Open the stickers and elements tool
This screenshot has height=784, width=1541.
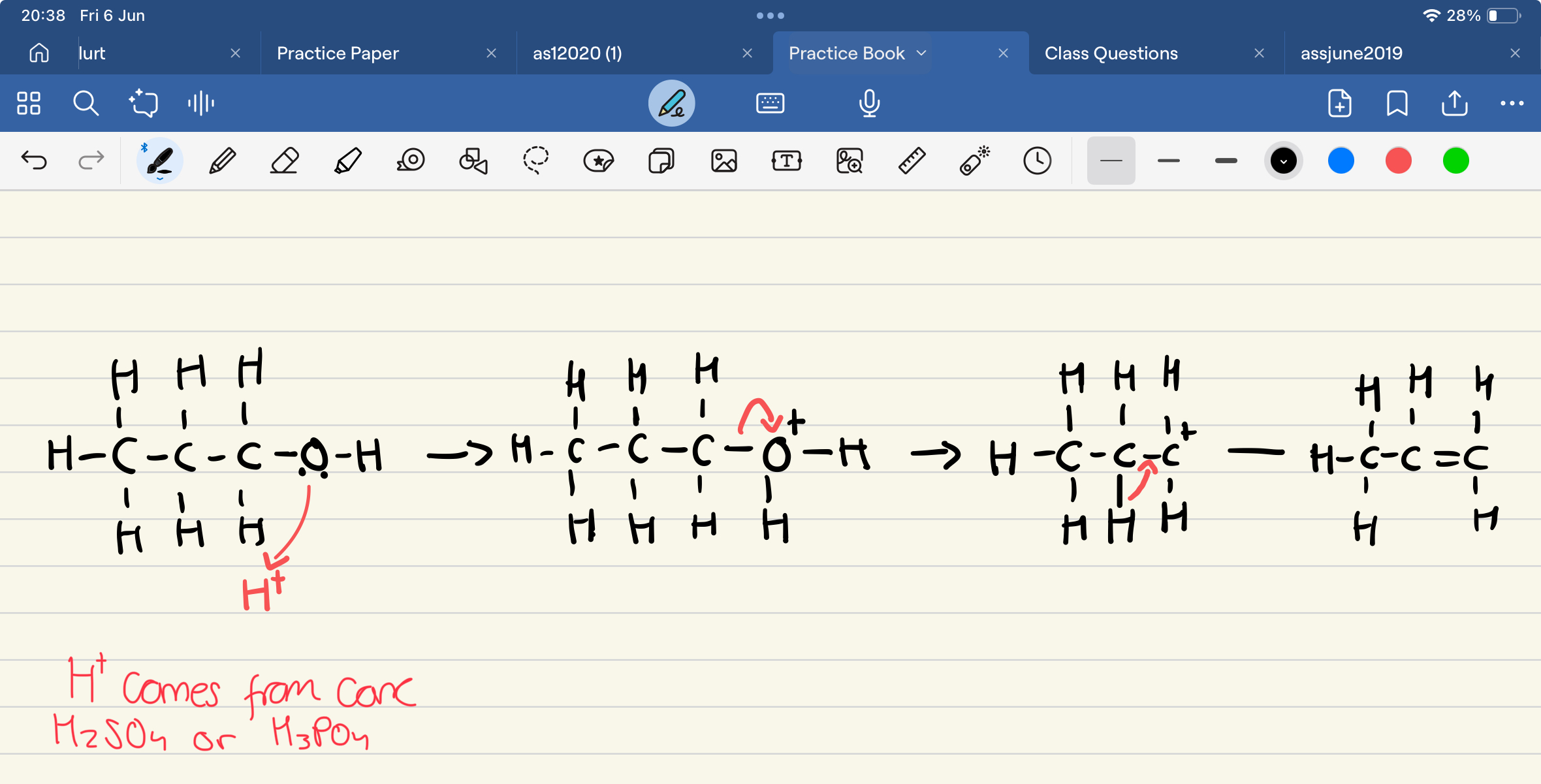coord(599,161)
